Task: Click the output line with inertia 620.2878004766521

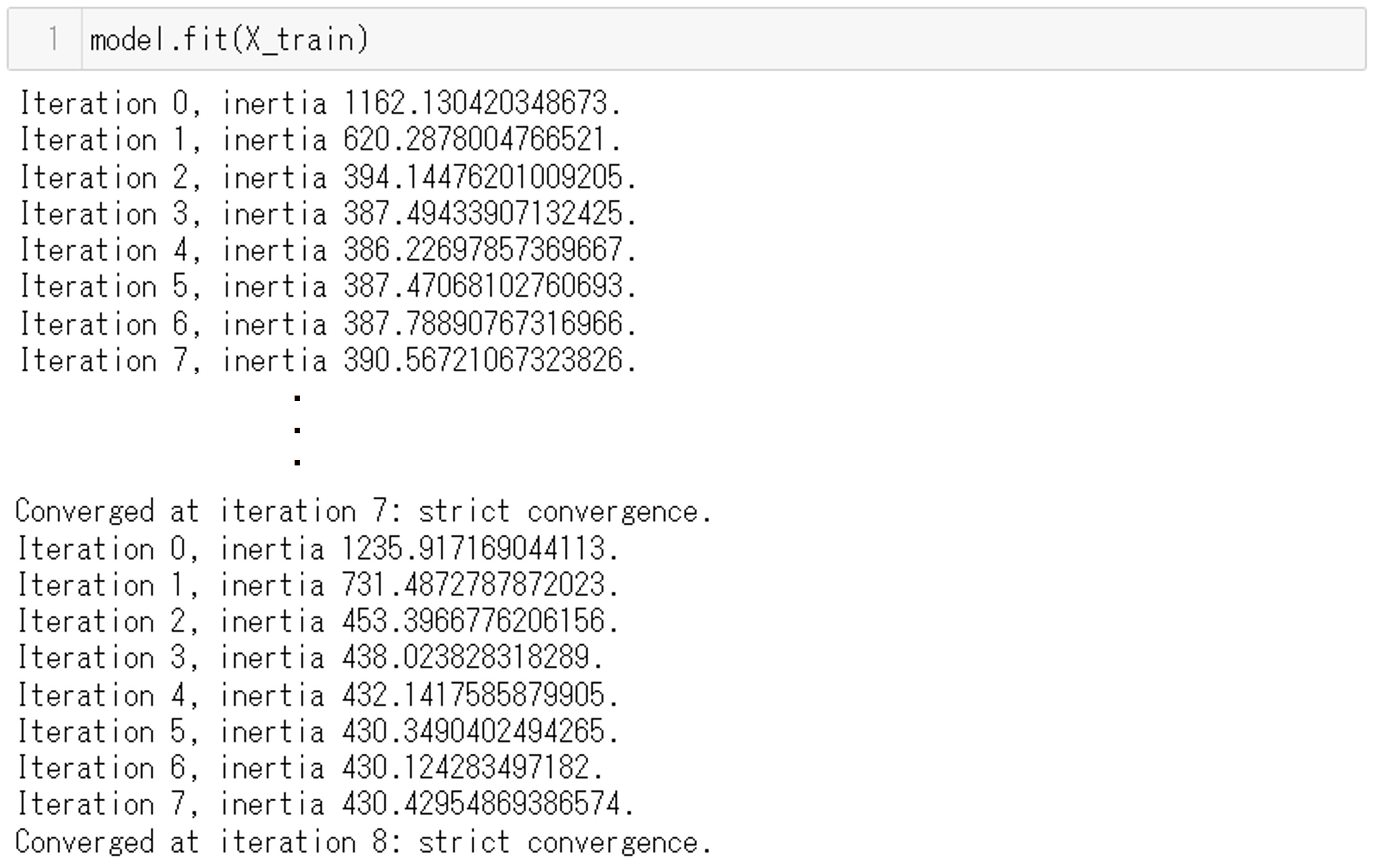Action: tap(320, 140)
